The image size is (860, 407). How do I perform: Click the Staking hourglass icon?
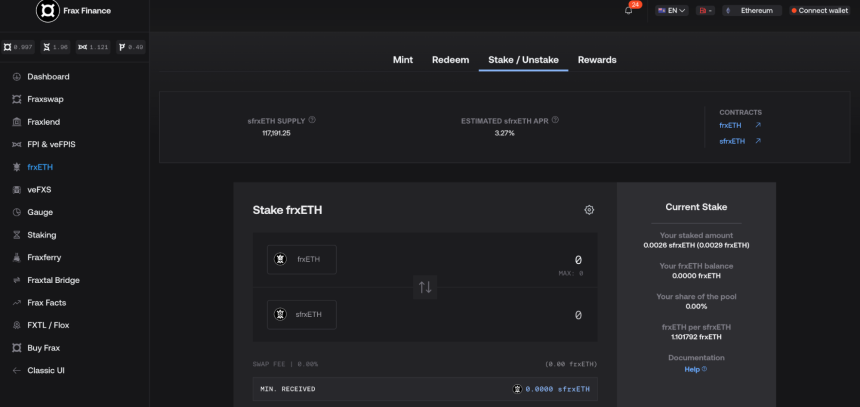point(16,235)
